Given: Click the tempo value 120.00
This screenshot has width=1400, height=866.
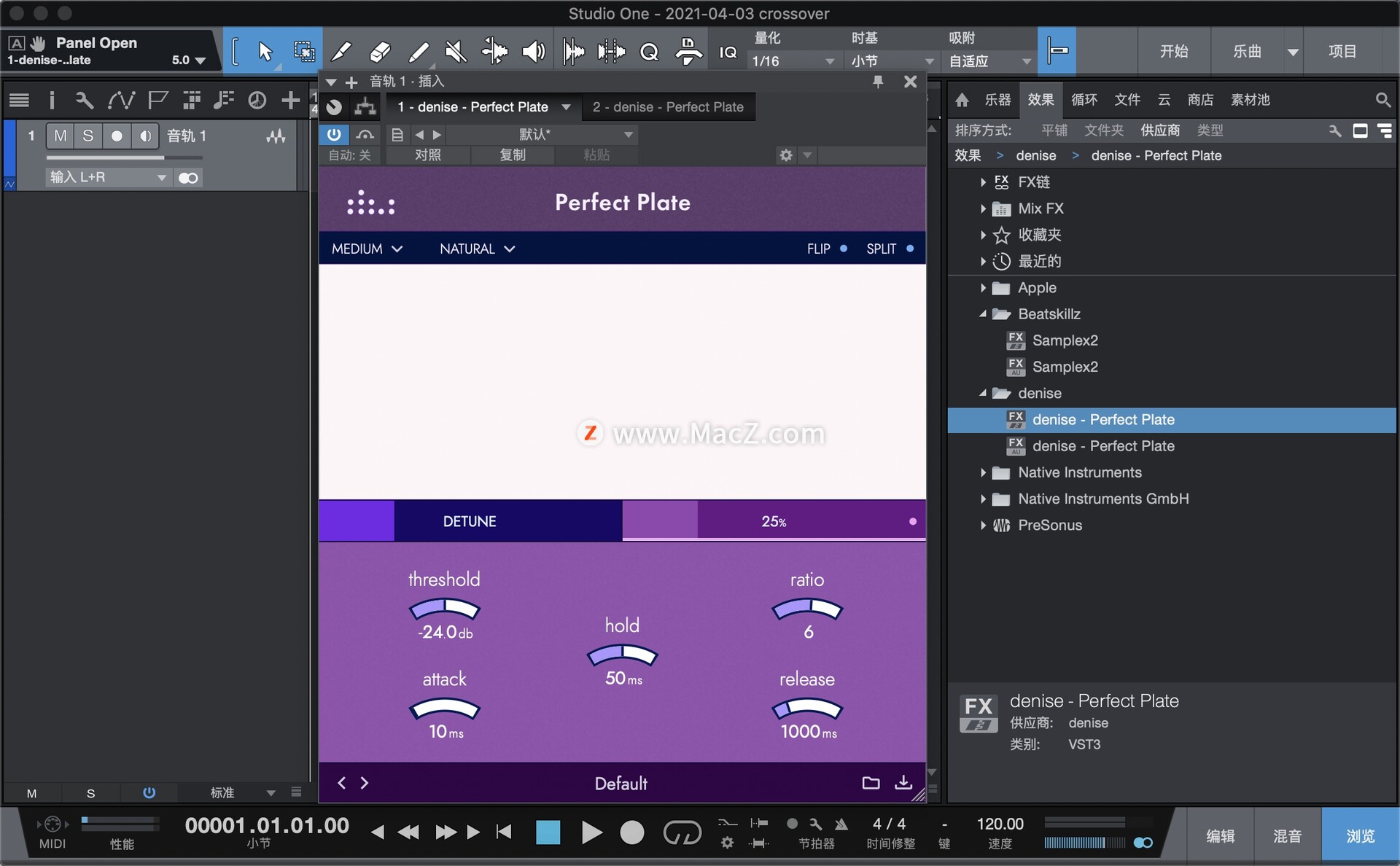Looking at the screenshot, I should tap(1000, 824).
